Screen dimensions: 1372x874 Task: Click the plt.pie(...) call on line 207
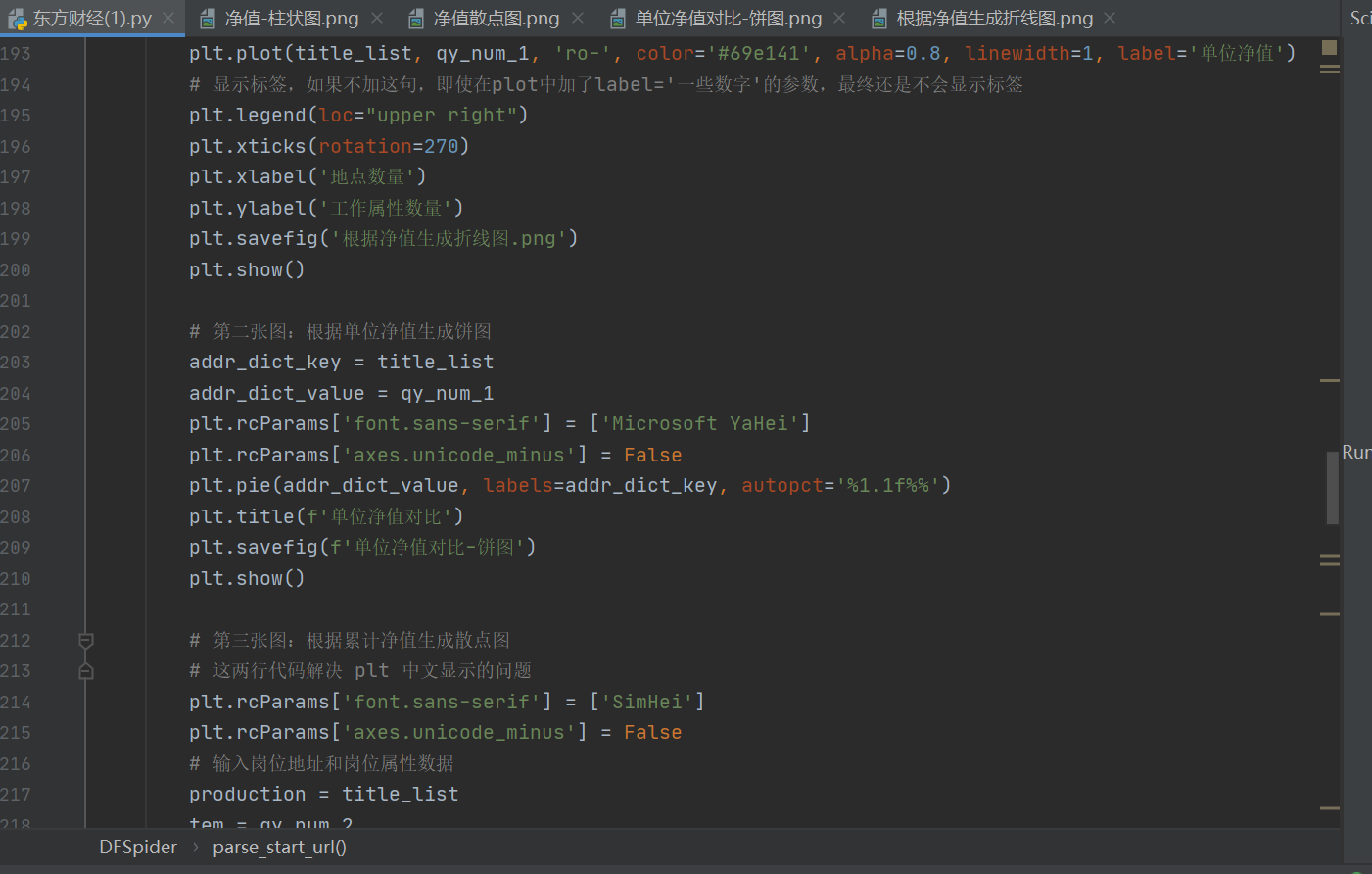tap(570, 486)
